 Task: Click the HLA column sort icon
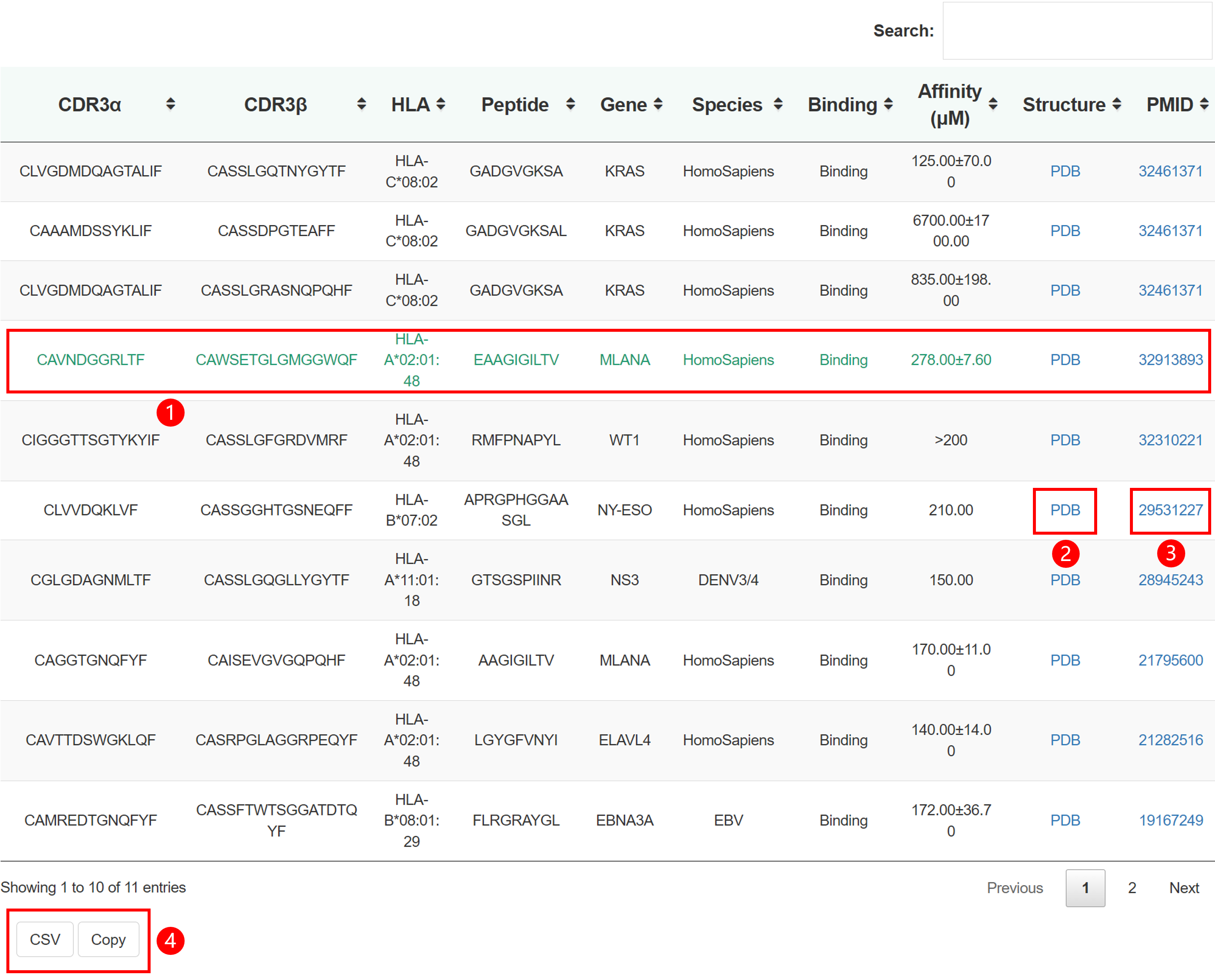tap(441, 105)
